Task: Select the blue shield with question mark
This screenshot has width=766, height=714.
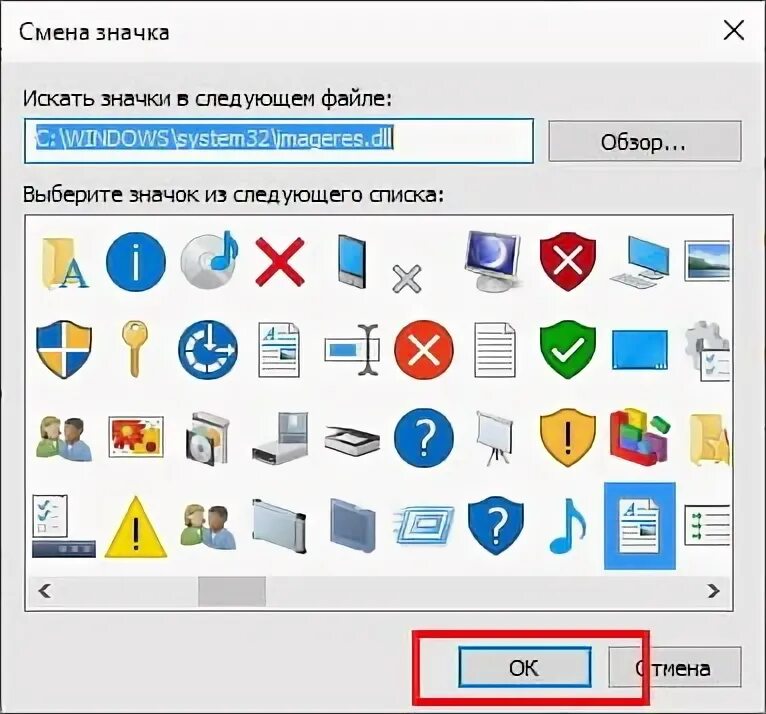Action: (495, 526)
